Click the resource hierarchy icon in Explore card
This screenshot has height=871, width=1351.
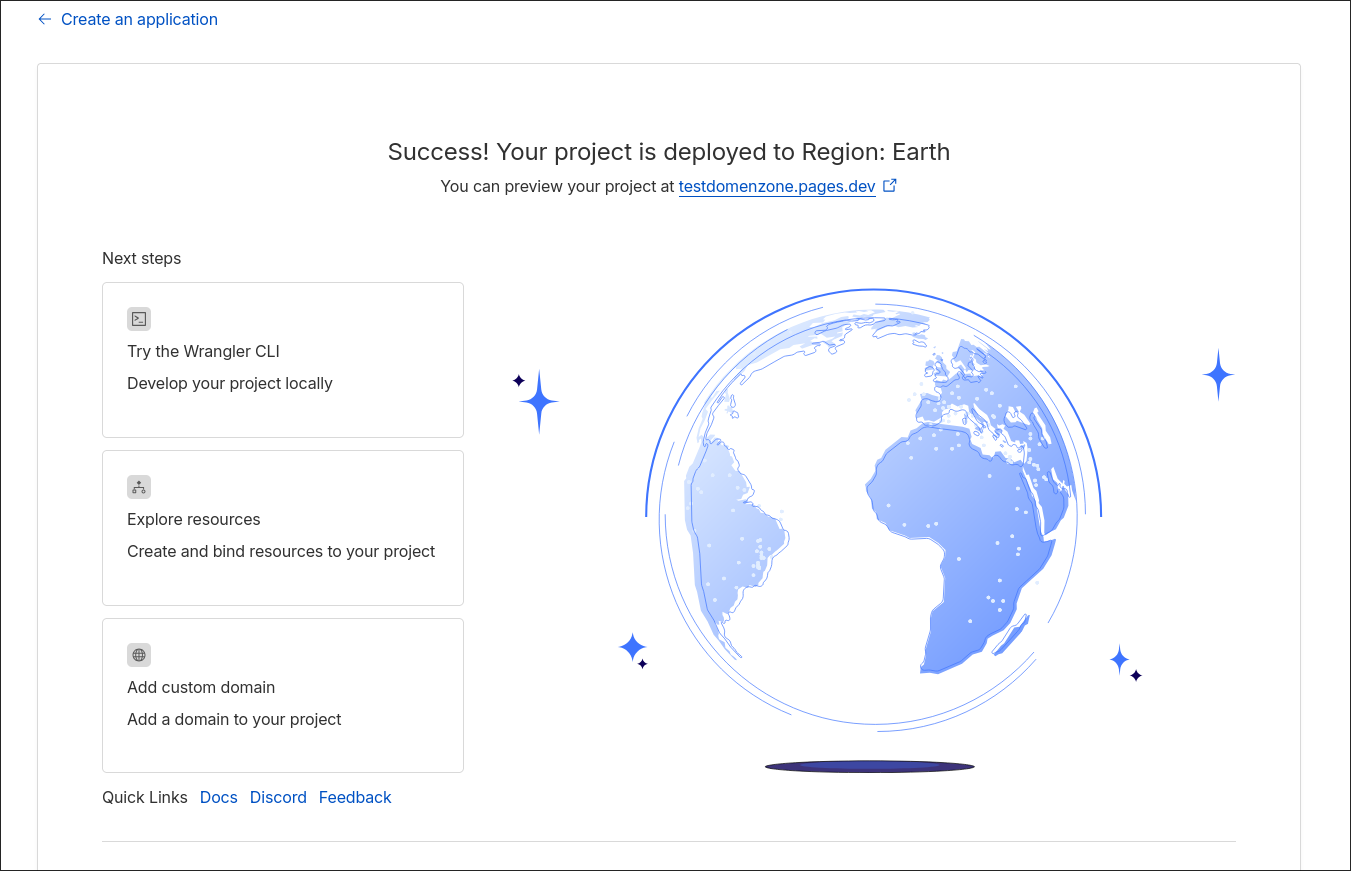pyautogui.click(x=139, y=487)
